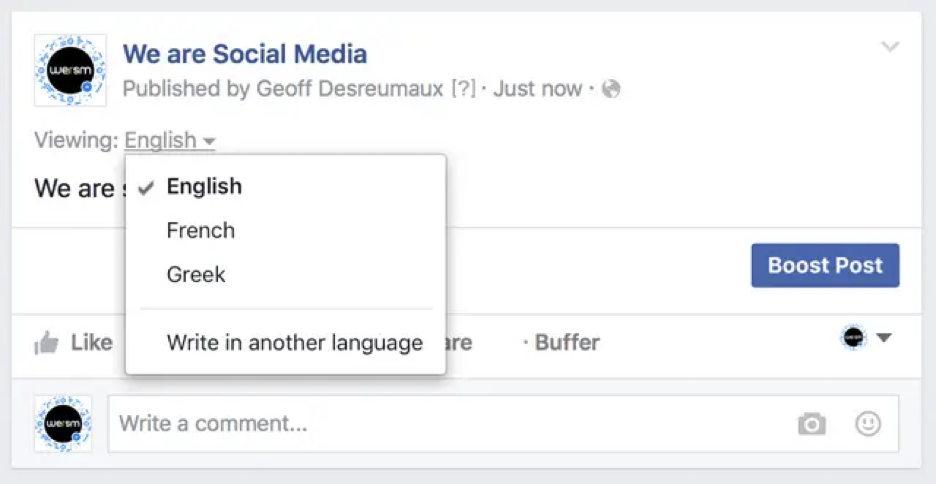Expand the arrow beside the small page avatar
The image size is (936, 484).
click(x=884, y=339)
